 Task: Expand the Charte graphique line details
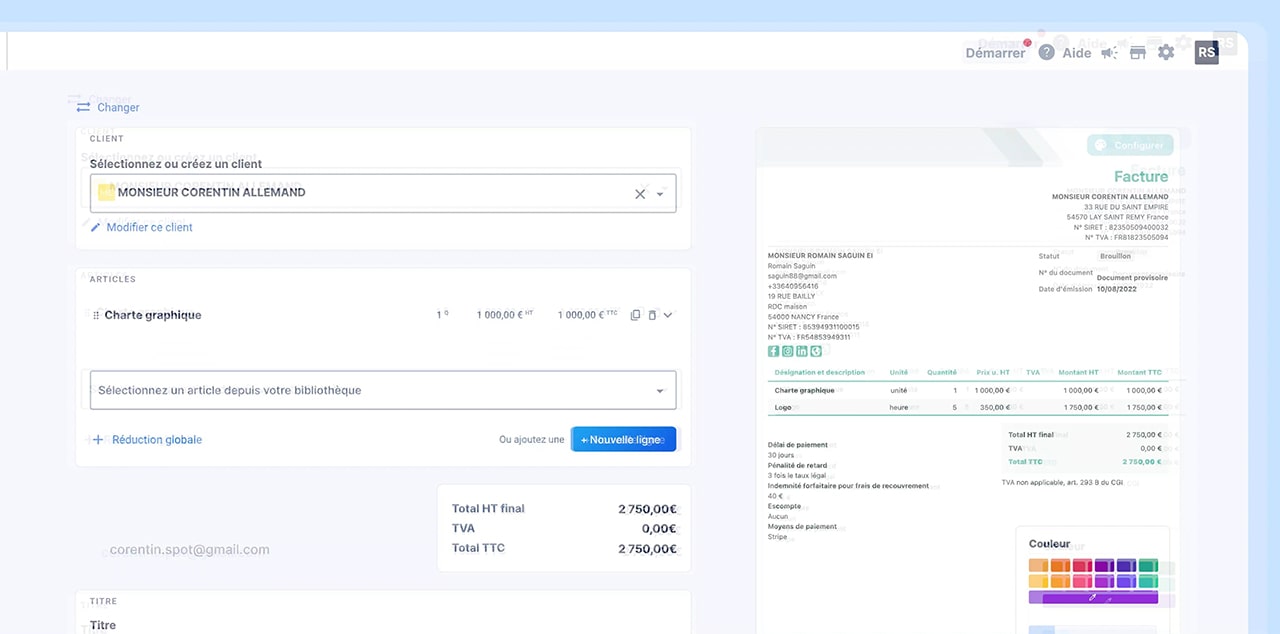point(668,315)
